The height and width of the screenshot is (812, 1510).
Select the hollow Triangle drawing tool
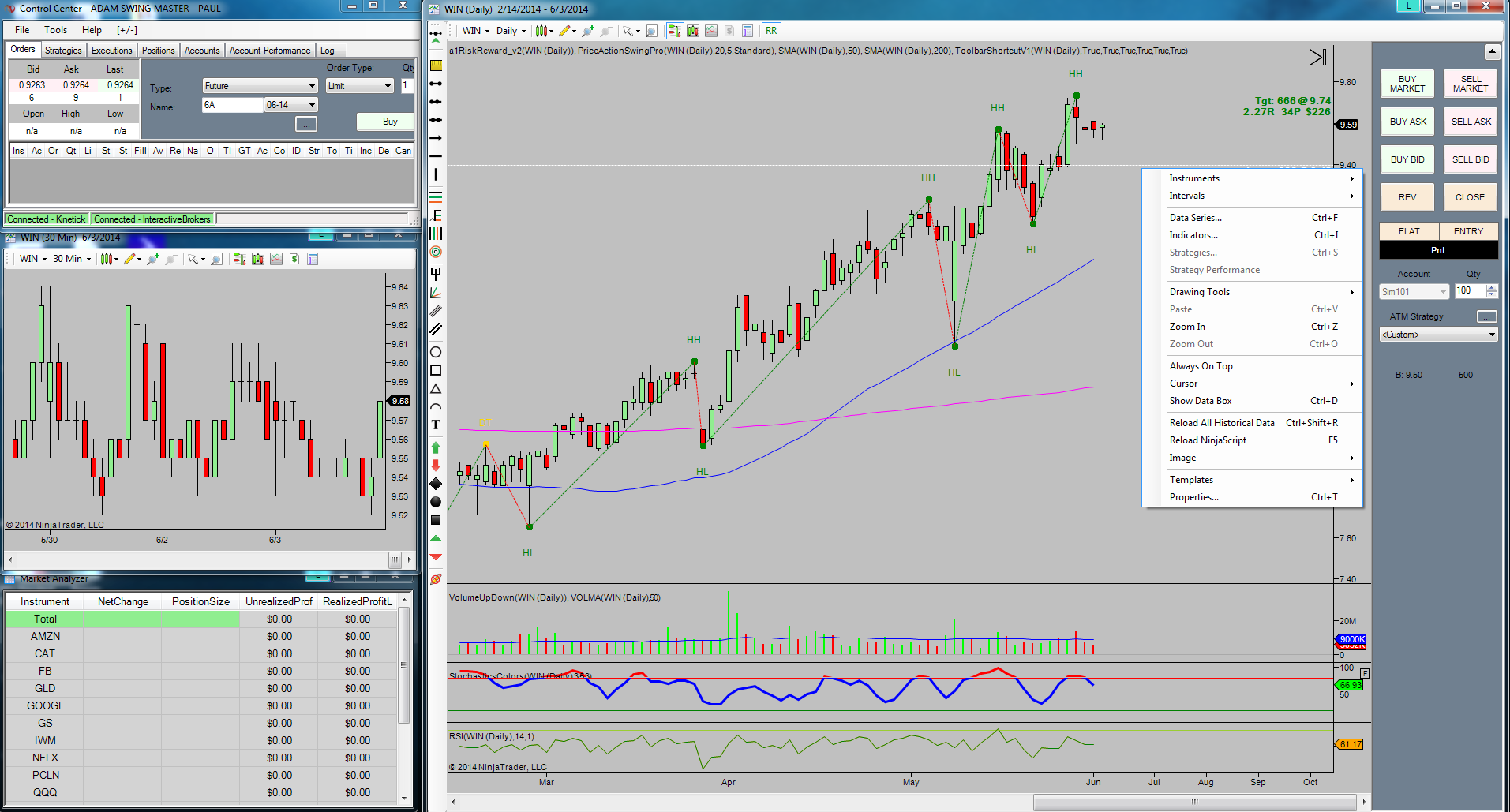pyautogui.click(x=436, y=389)
